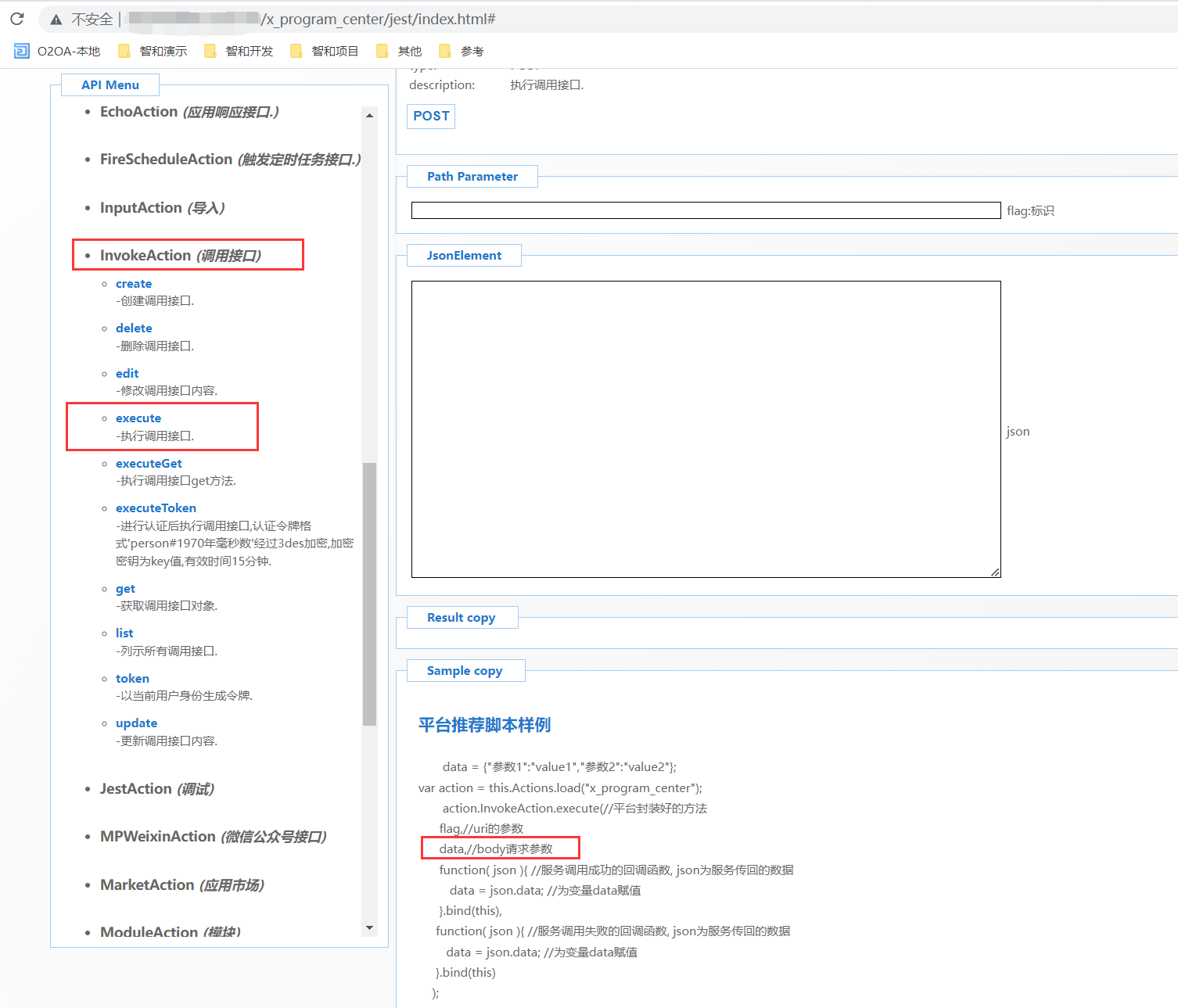The height and width of the screenshot is (1008, 1178).
Task: Open the list API link
Action: [x=124, y=633]
